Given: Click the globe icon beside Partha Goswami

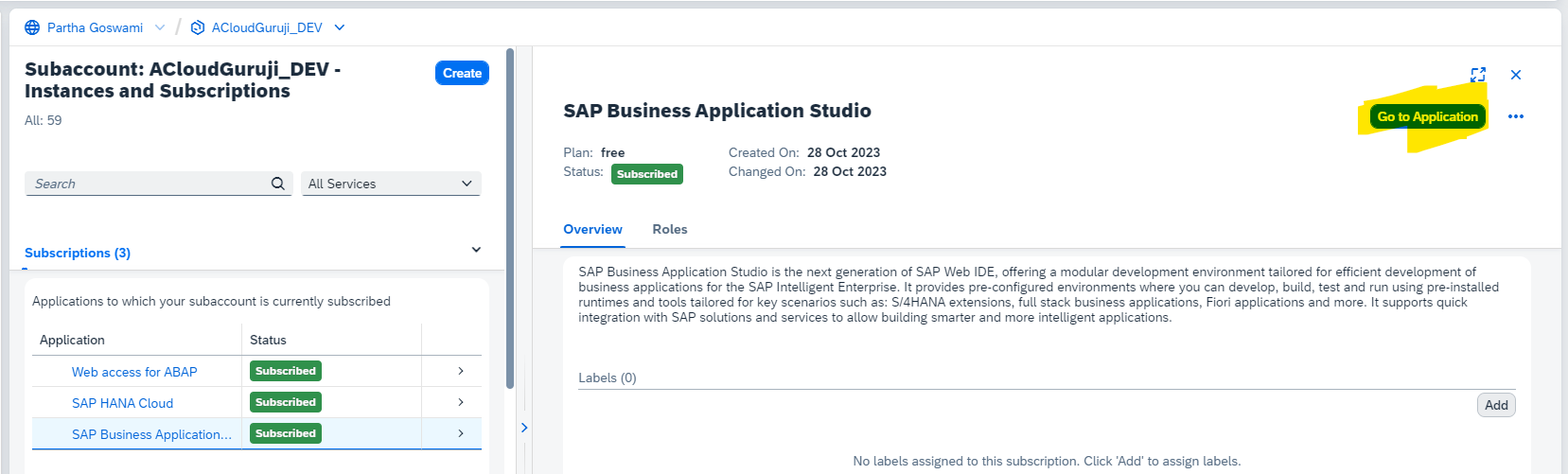Looking at the screenshot, I should [32, 27].
